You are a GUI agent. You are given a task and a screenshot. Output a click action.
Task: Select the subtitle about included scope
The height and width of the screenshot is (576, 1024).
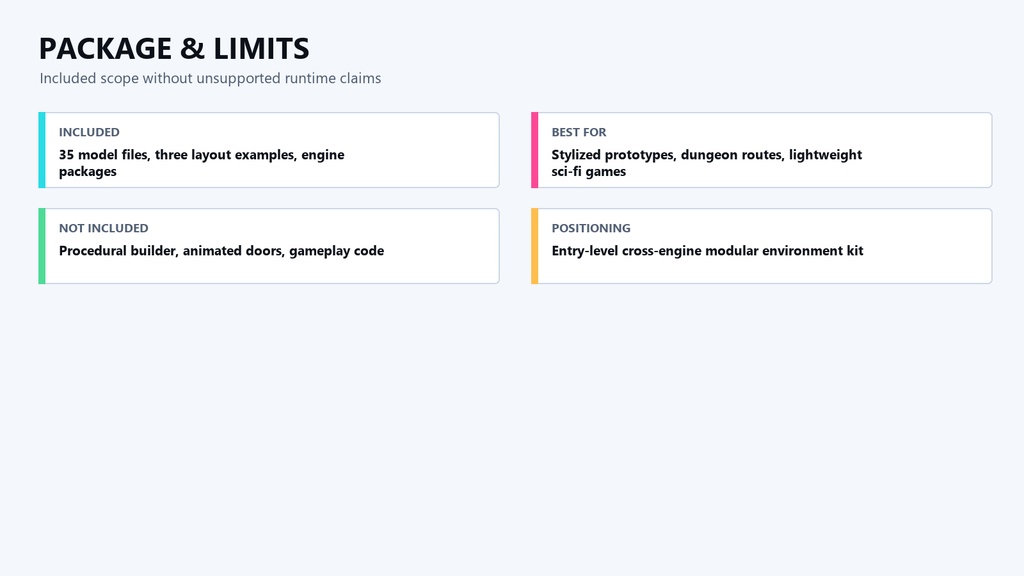210,78
